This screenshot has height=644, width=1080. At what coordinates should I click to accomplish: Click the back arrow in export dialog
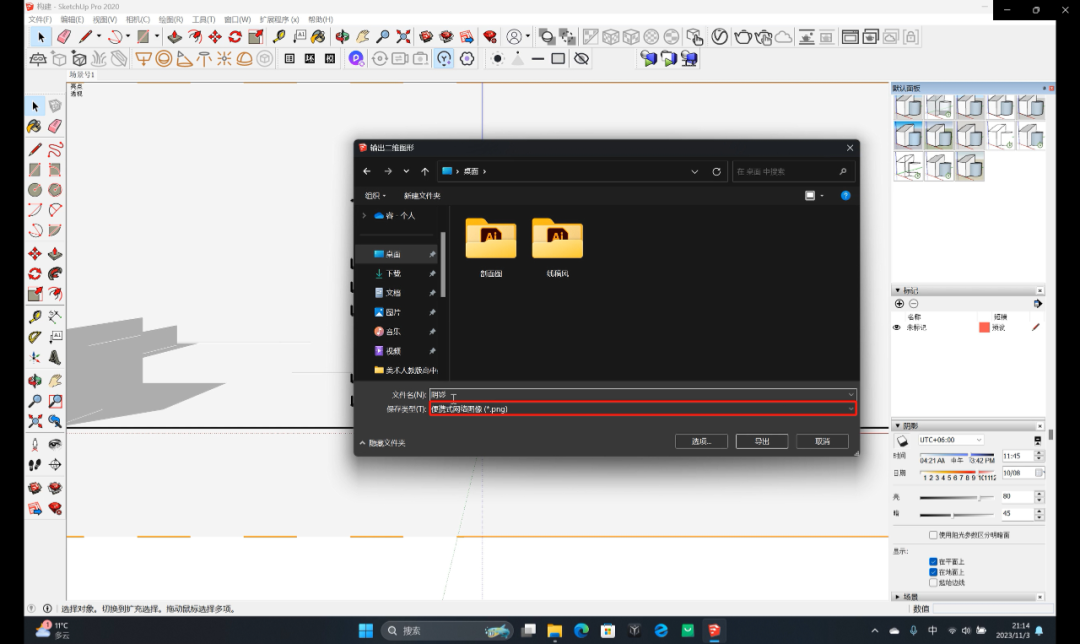point(367,172)
